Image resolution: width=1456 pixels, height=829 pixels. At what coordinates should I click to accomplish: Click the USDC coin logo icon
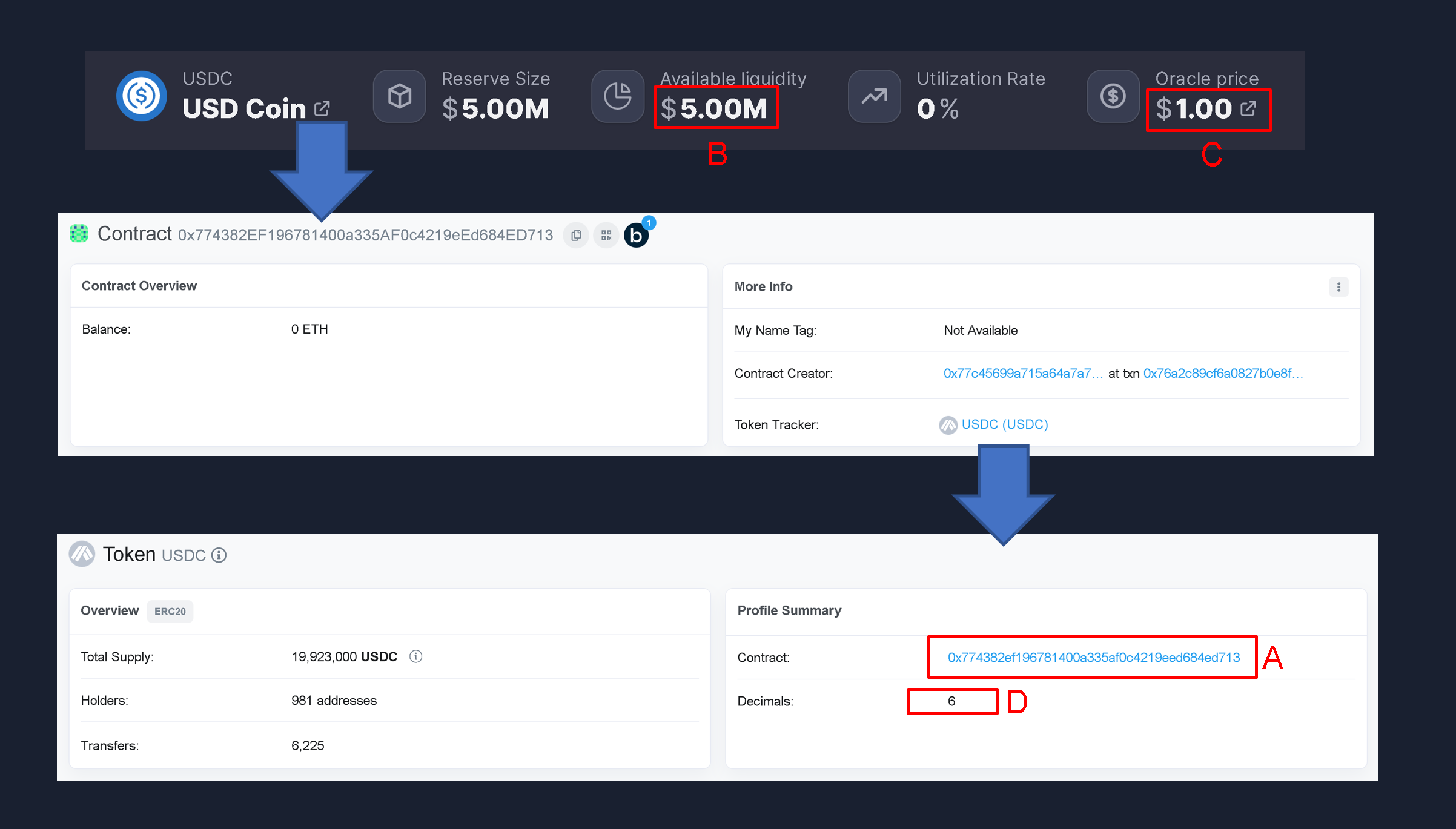(142, 96)
